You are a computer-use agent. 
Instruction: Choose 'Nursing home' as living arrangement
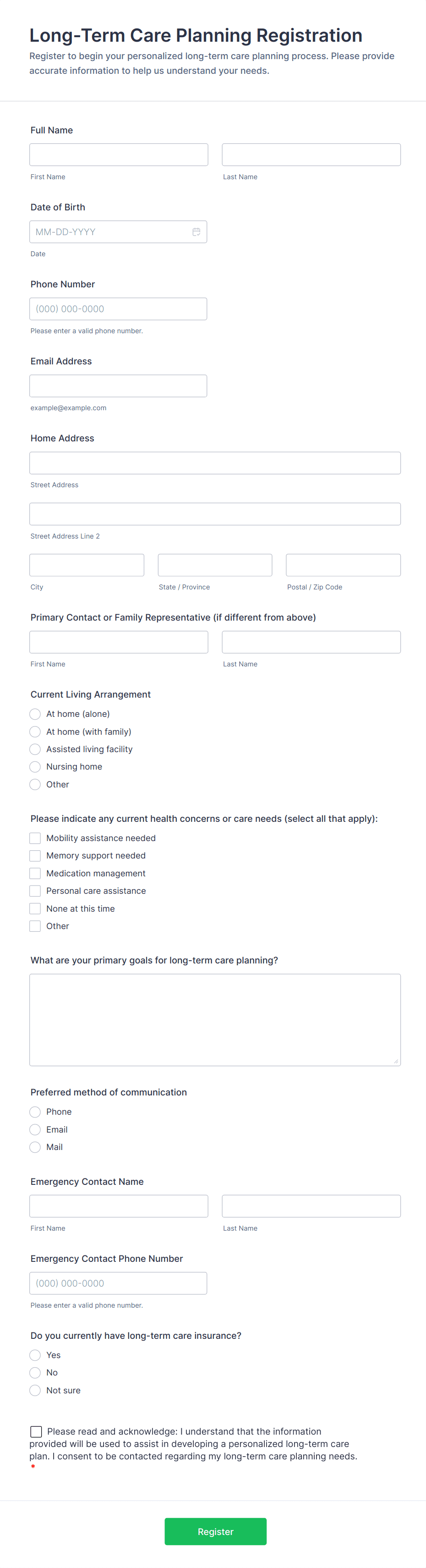35,766
